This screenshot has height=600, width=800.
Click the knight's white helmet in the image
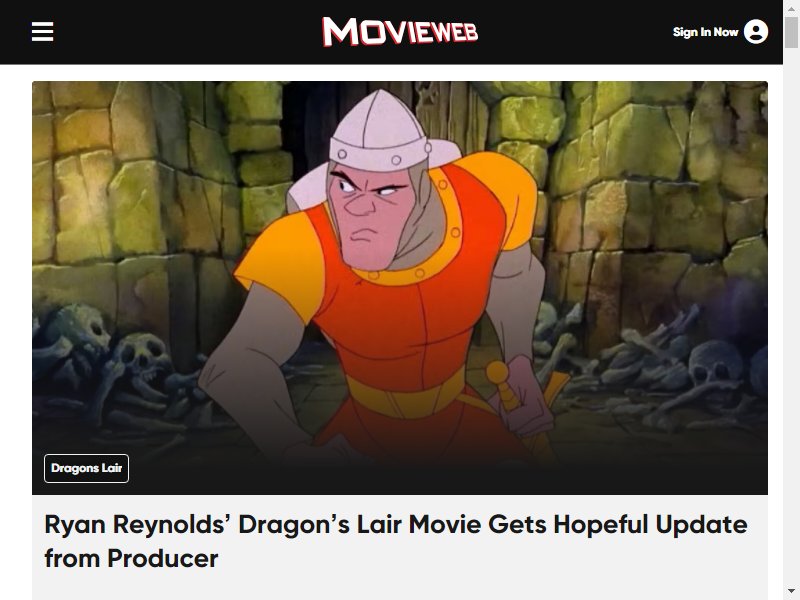coord(381,129)
